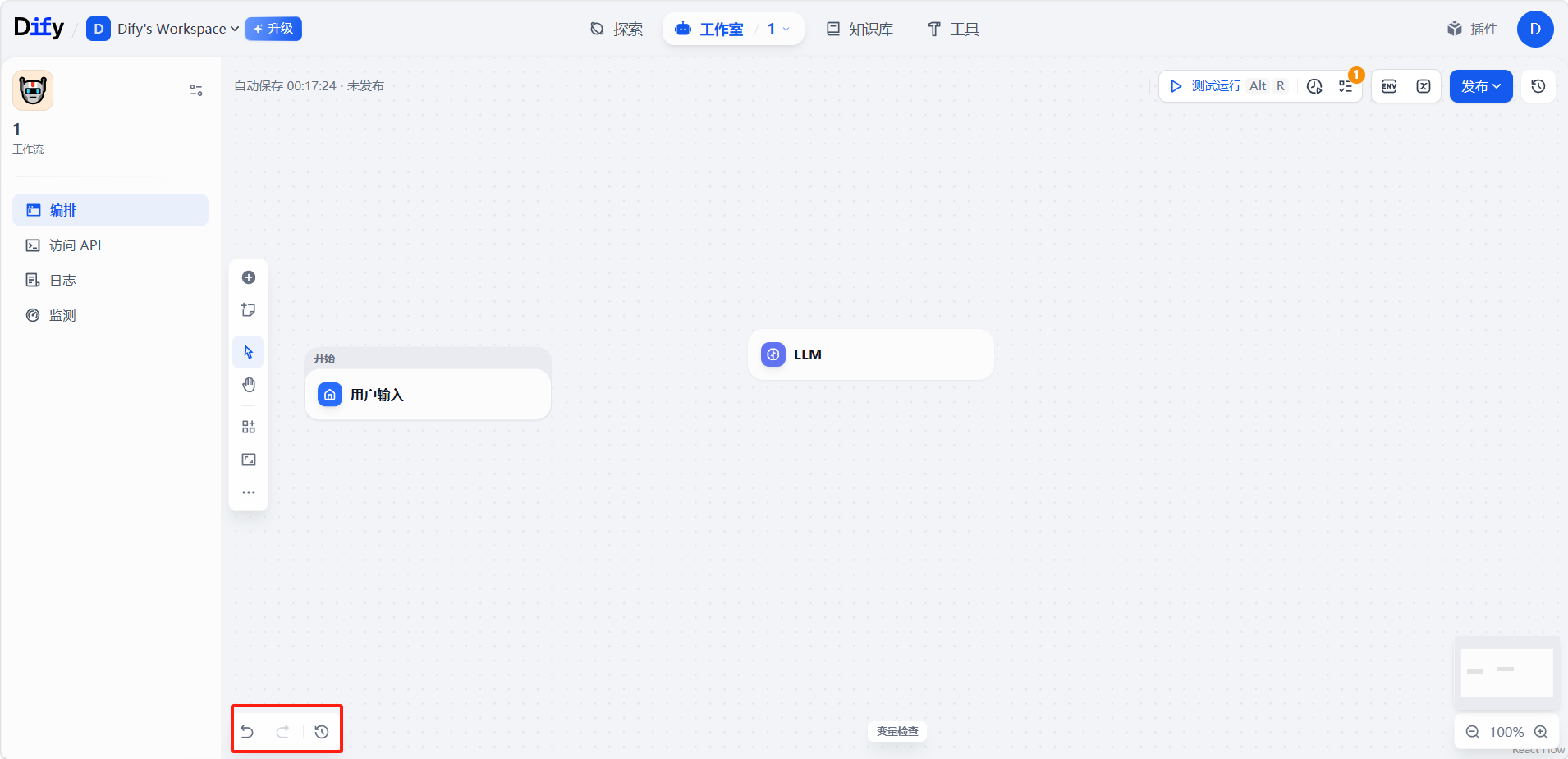
Task: Click the add node plus icon
Action: point(249,277)
